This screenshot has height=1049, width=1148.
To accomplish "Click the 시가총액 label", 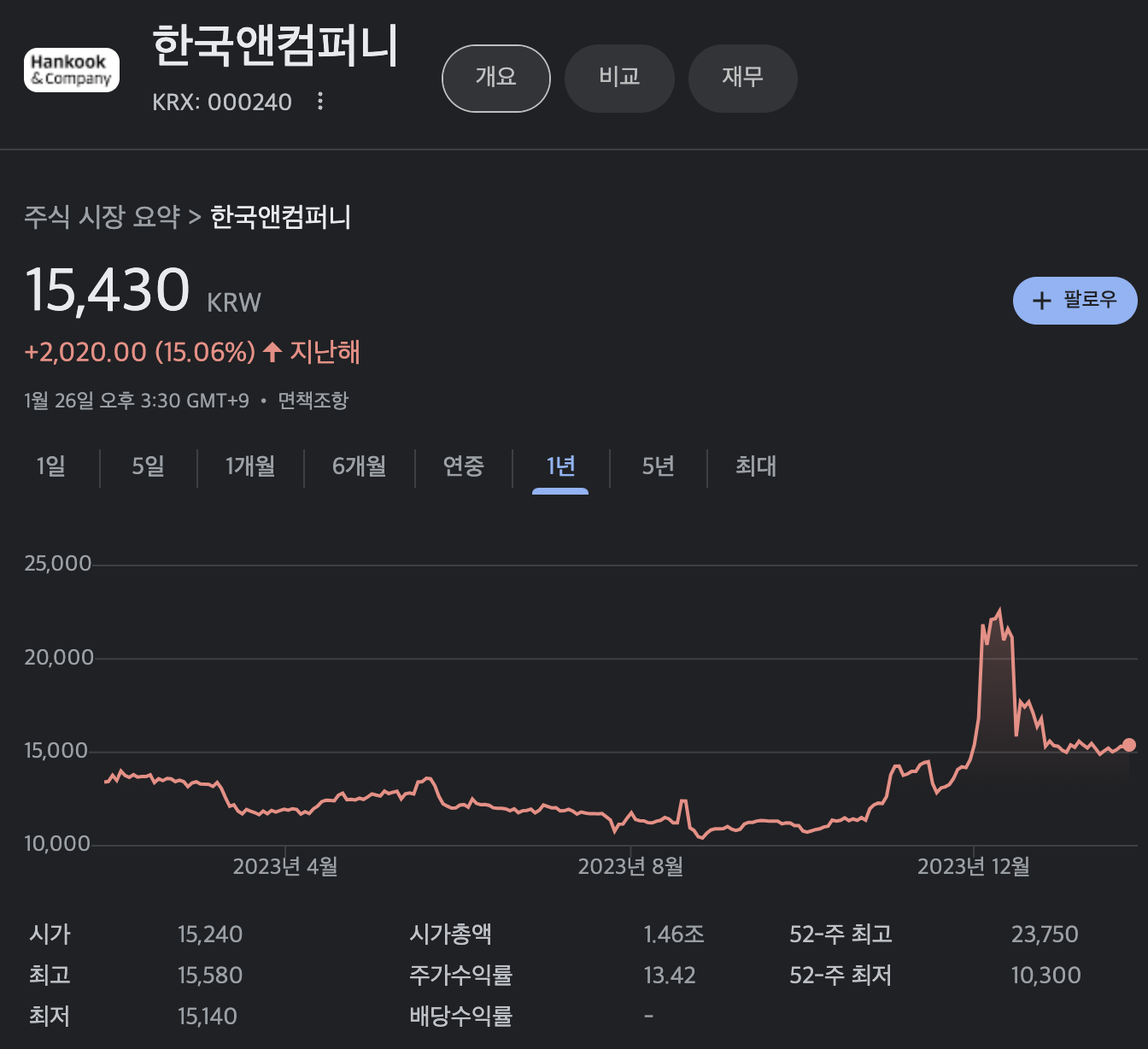I will click(x=450, y=935).
